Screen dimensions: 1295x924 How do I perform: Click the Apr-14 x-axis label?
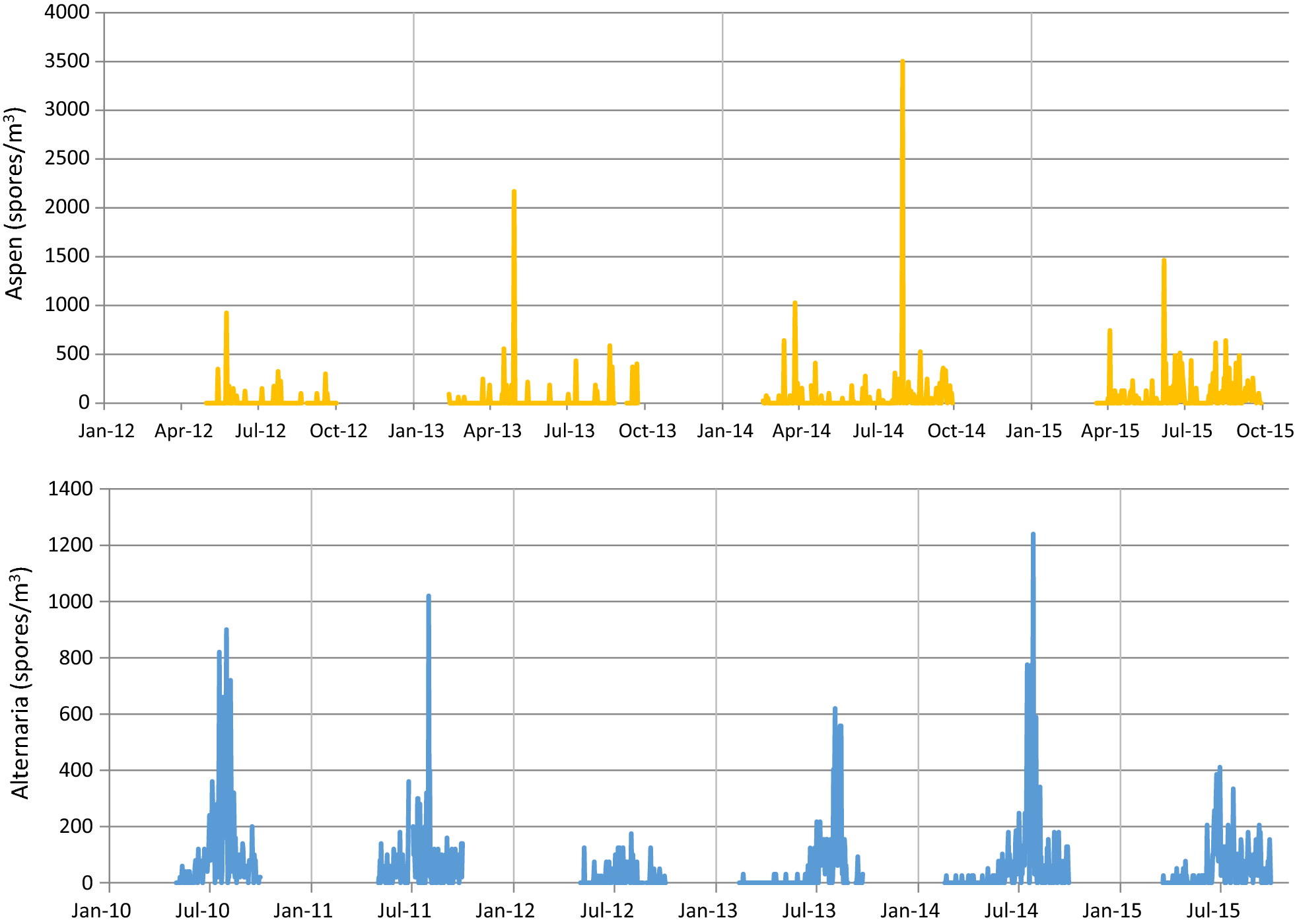(801, 431)
